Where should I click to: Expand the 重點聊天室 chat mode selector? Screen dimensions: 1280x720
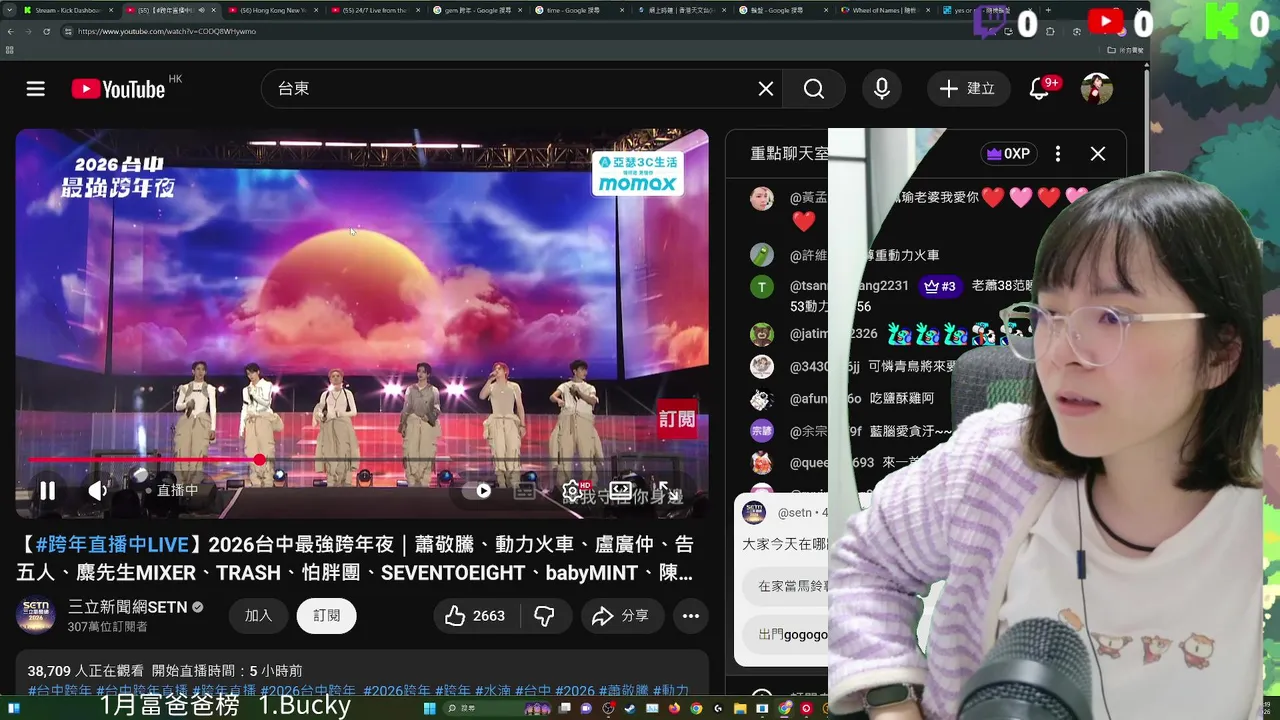[789, 154]
